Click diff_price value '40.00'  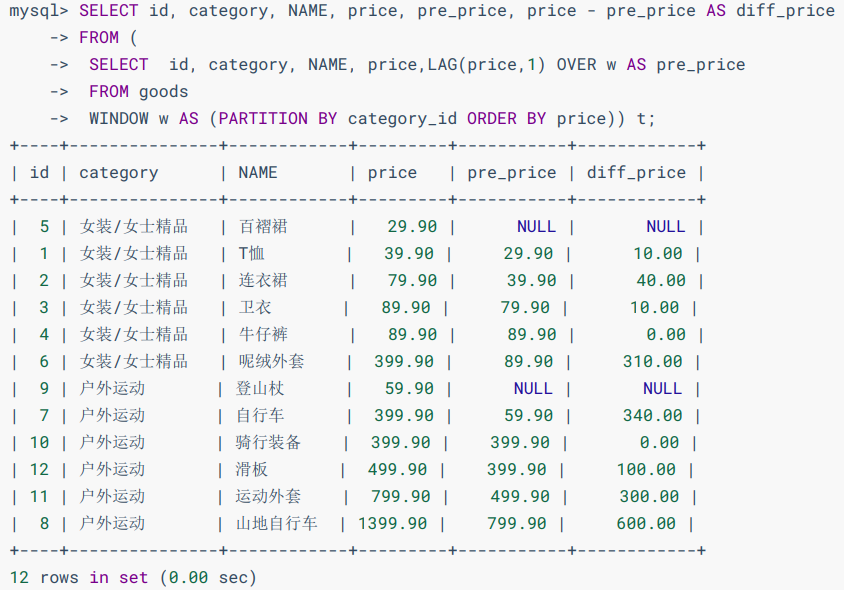click(661, 280)
